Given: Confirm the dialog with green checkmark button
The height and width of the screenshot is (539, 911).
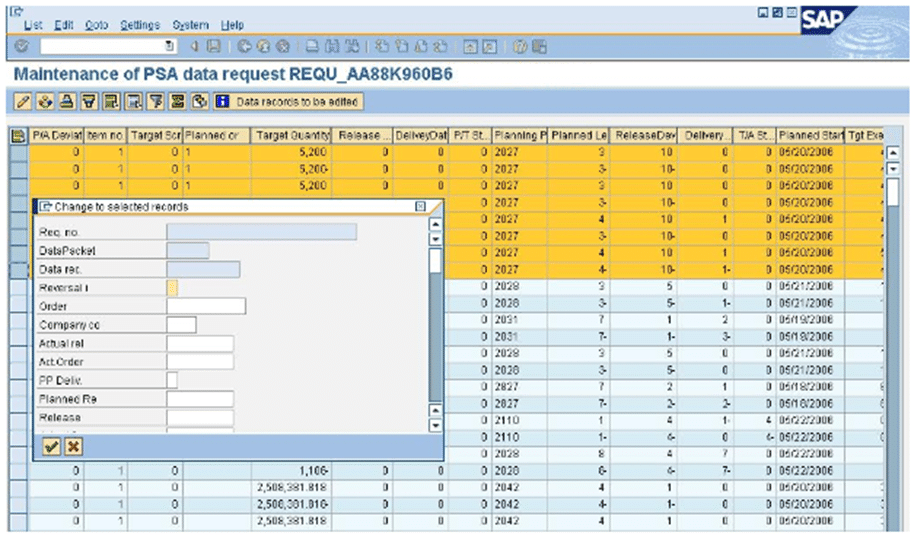Looking at the screenshot, I should [51, 446].
